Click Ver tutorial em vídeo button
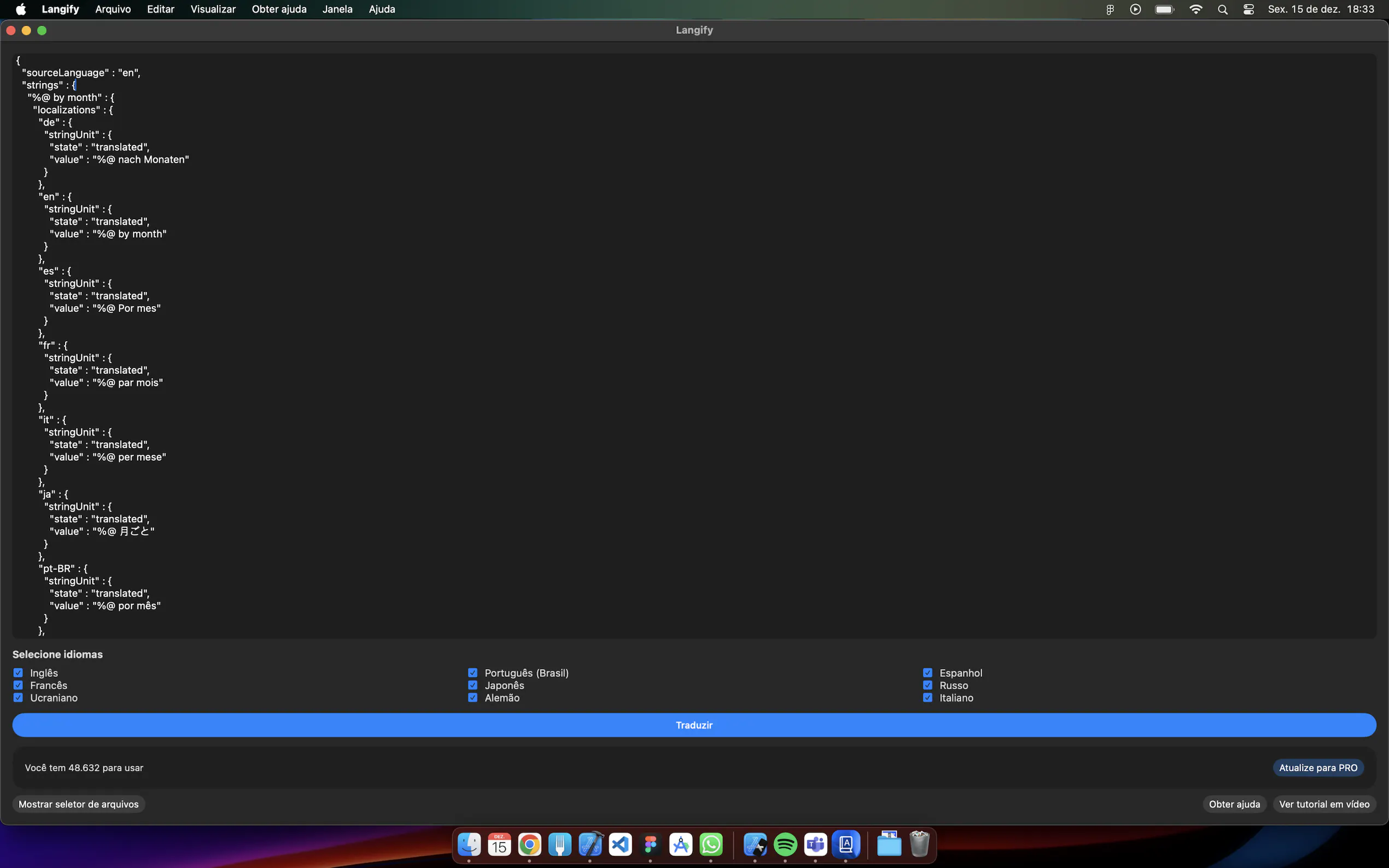 (1324, 804)
